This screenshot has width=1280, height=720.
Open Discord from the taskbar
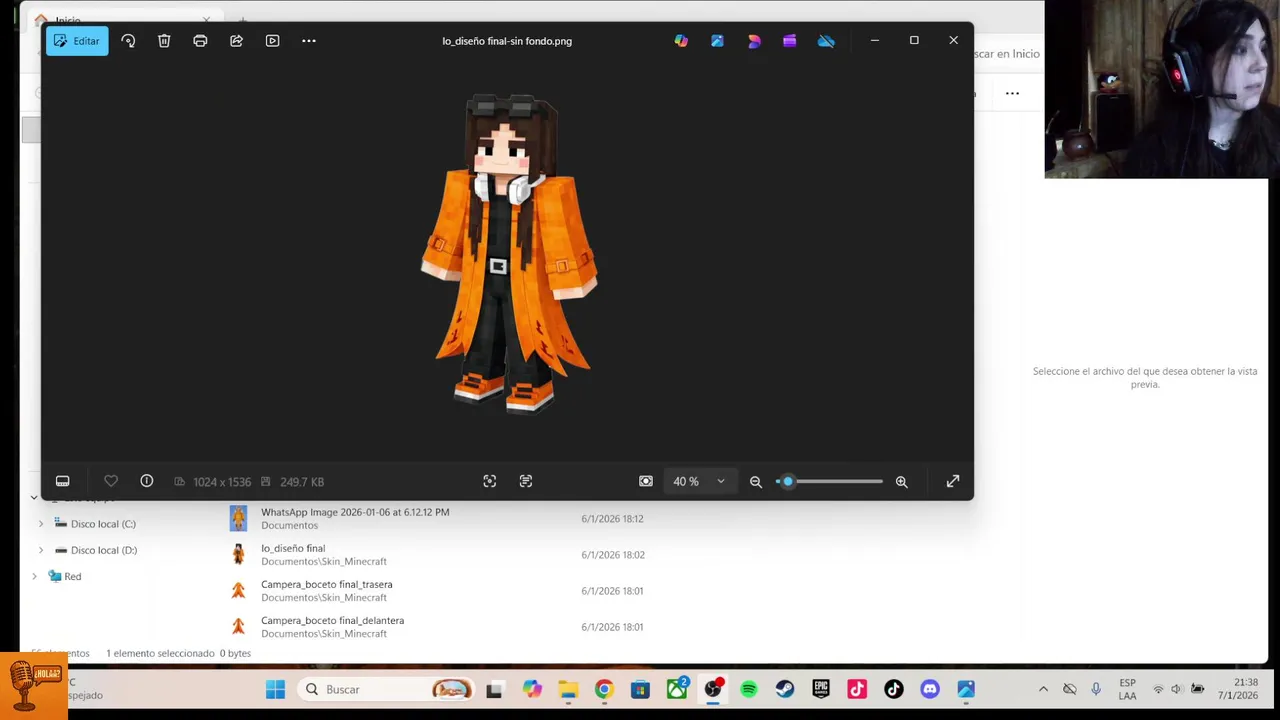pos(930,689)
